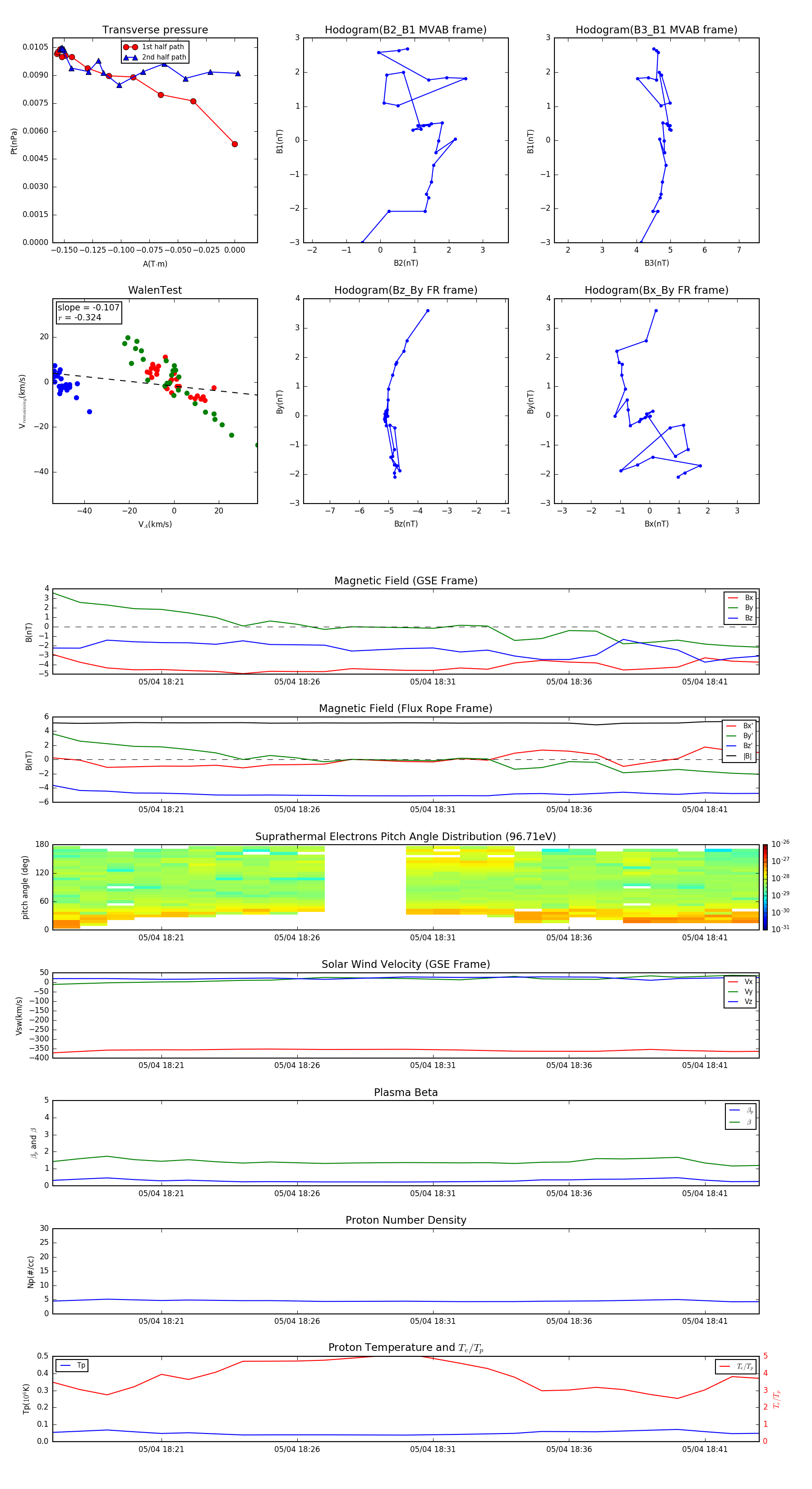
Task: Click the 'Tp(10^6K)' y-axis label
Action: [x=26, y=1398]
